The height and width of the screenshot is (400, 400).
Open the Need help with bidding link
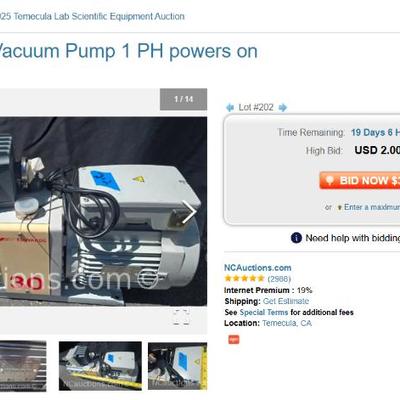click(x=353, y=238)
